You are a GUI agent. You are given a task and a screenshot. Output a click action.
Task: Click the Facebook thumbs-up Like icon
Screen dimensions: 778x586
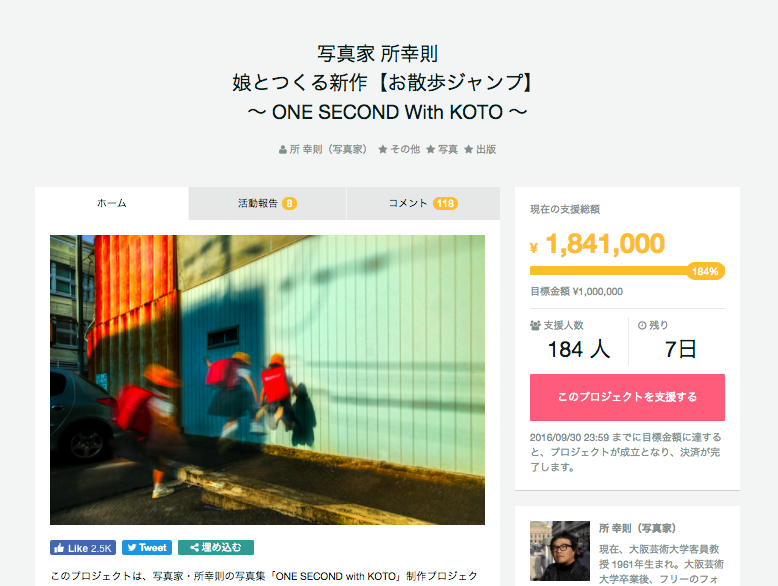(x=59, y=548)
